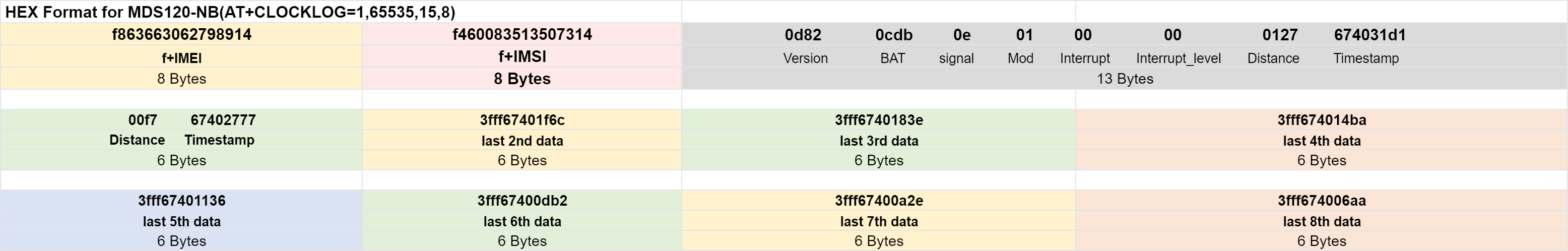1568x251 pixels.
Task: Select the f+IMEI label cell
Action: [181, 58]
